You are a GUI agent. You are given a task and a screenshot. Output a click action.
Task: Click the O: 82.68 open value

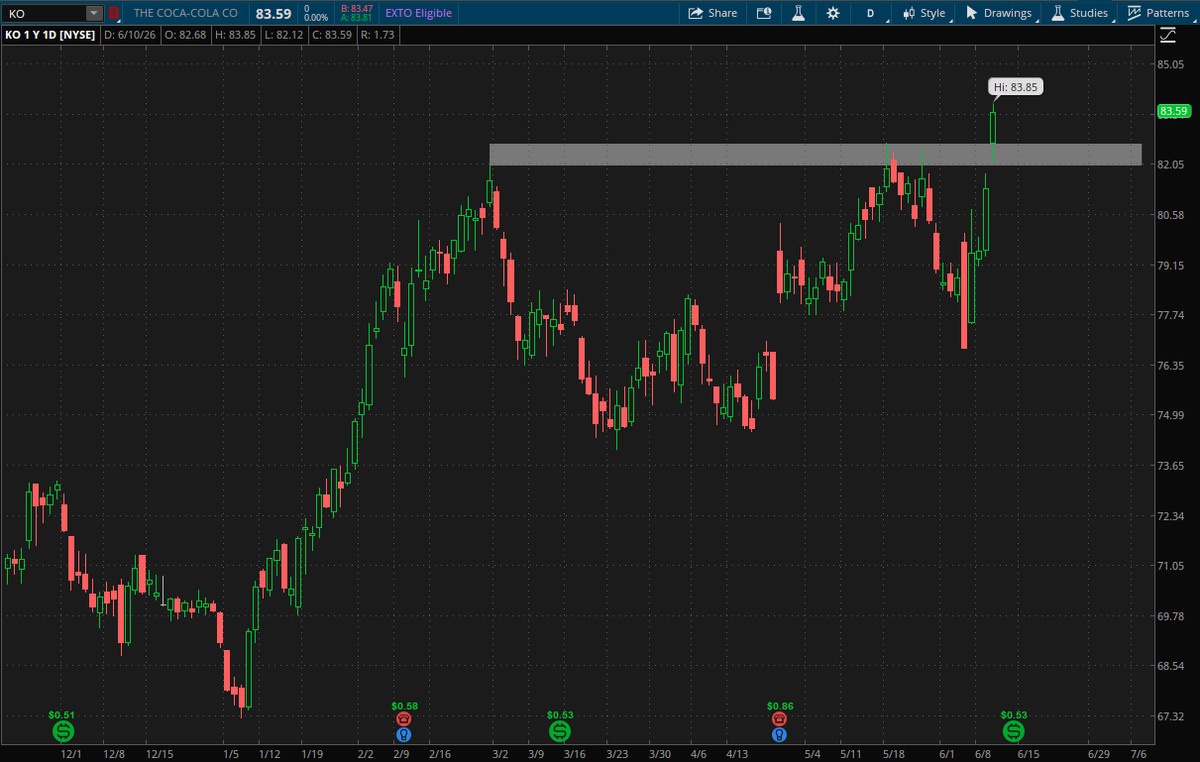coord(186,35)
